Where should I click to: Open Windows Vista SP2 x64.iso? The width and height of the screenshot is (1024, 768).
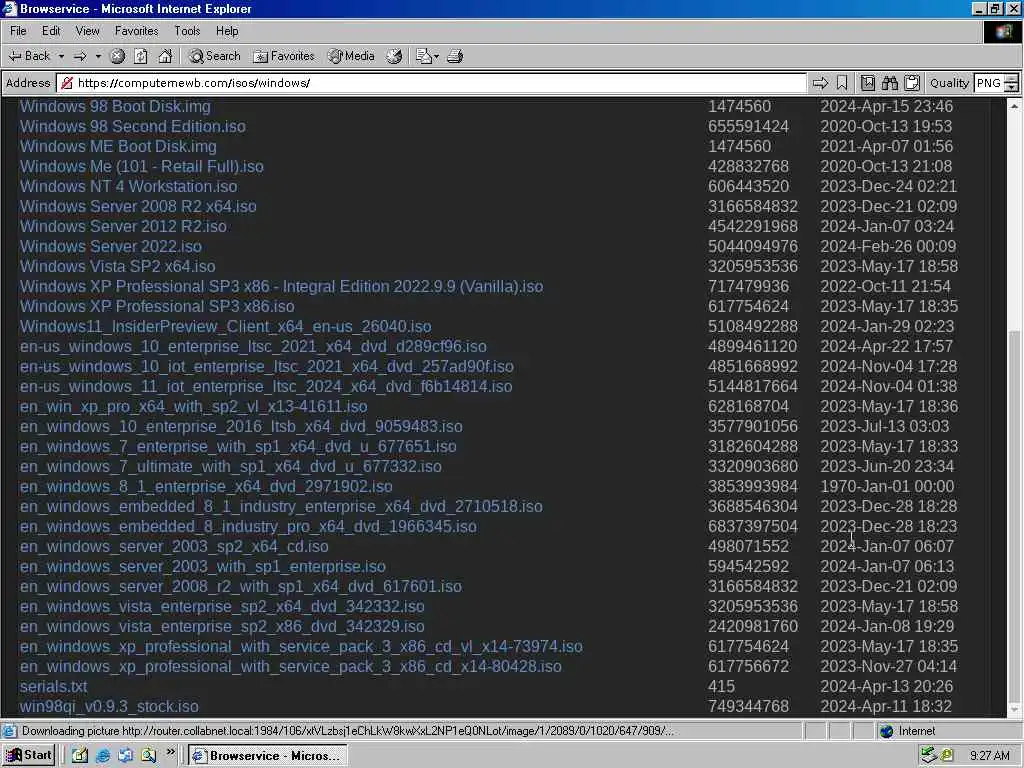(118, 266)
